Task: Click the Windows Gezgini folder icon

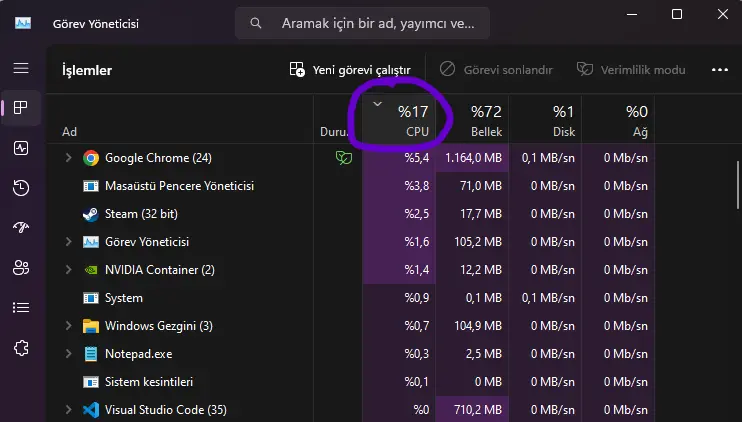Action: (91, 326)
